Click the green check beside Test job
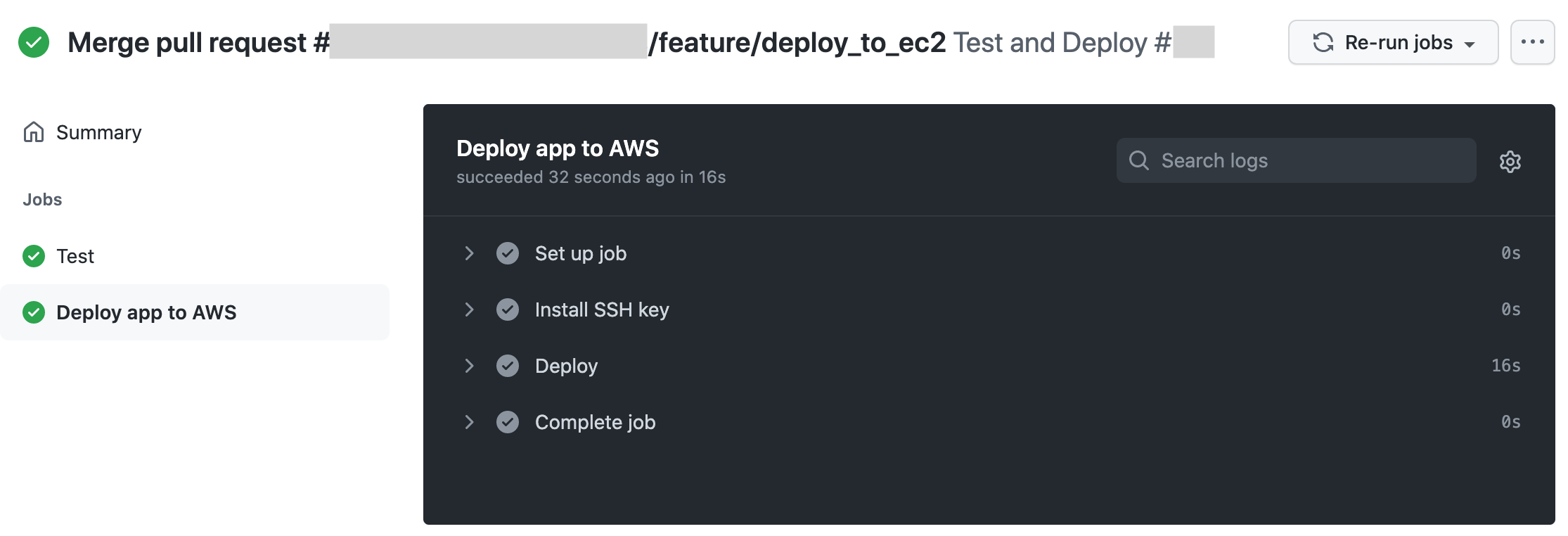 tap(34, 256)
